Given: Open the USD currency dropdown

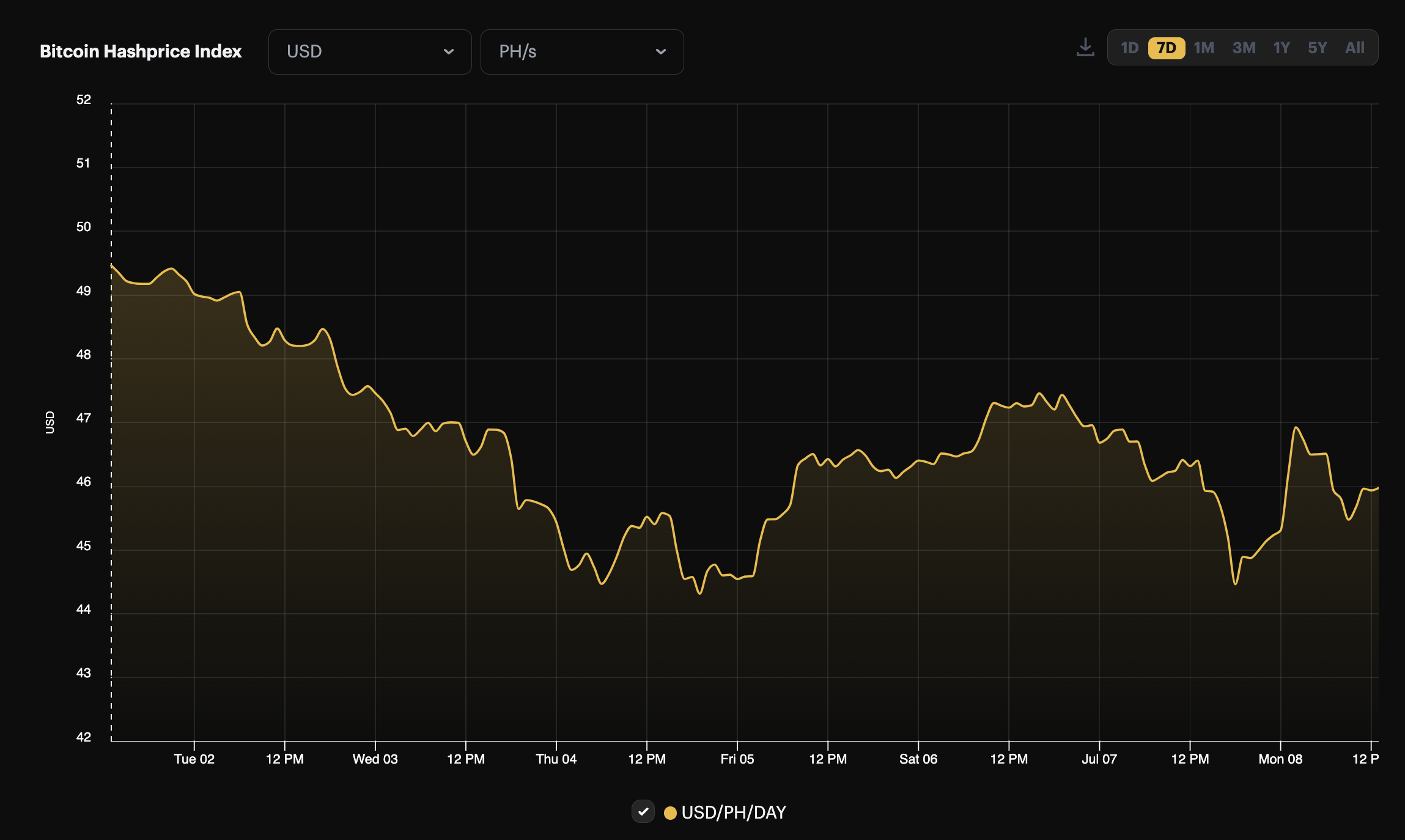Looking at the screenshot, I should [x=369, y=51].
